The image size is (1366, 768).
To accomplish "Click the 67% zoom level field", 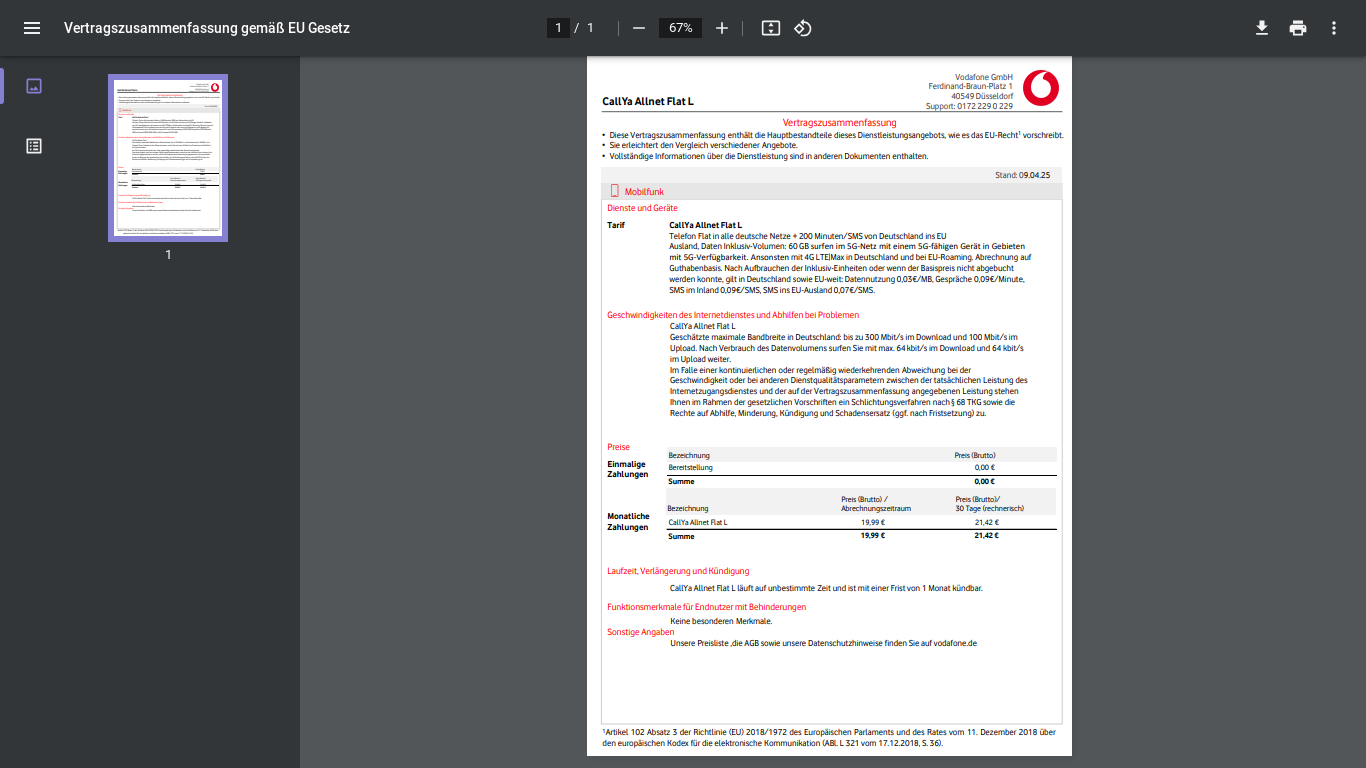I will coord(681,28).
